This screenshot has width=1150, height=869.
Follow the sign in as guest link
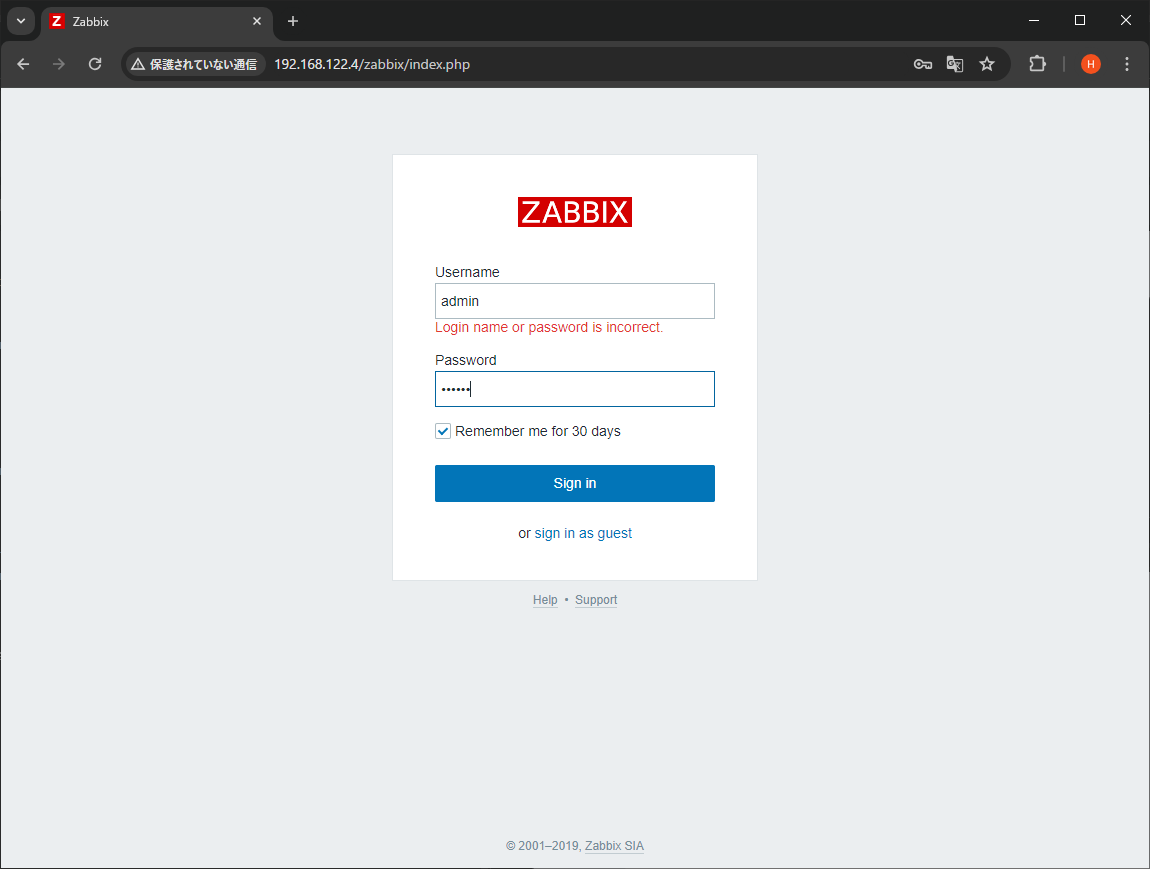(583, 533)
